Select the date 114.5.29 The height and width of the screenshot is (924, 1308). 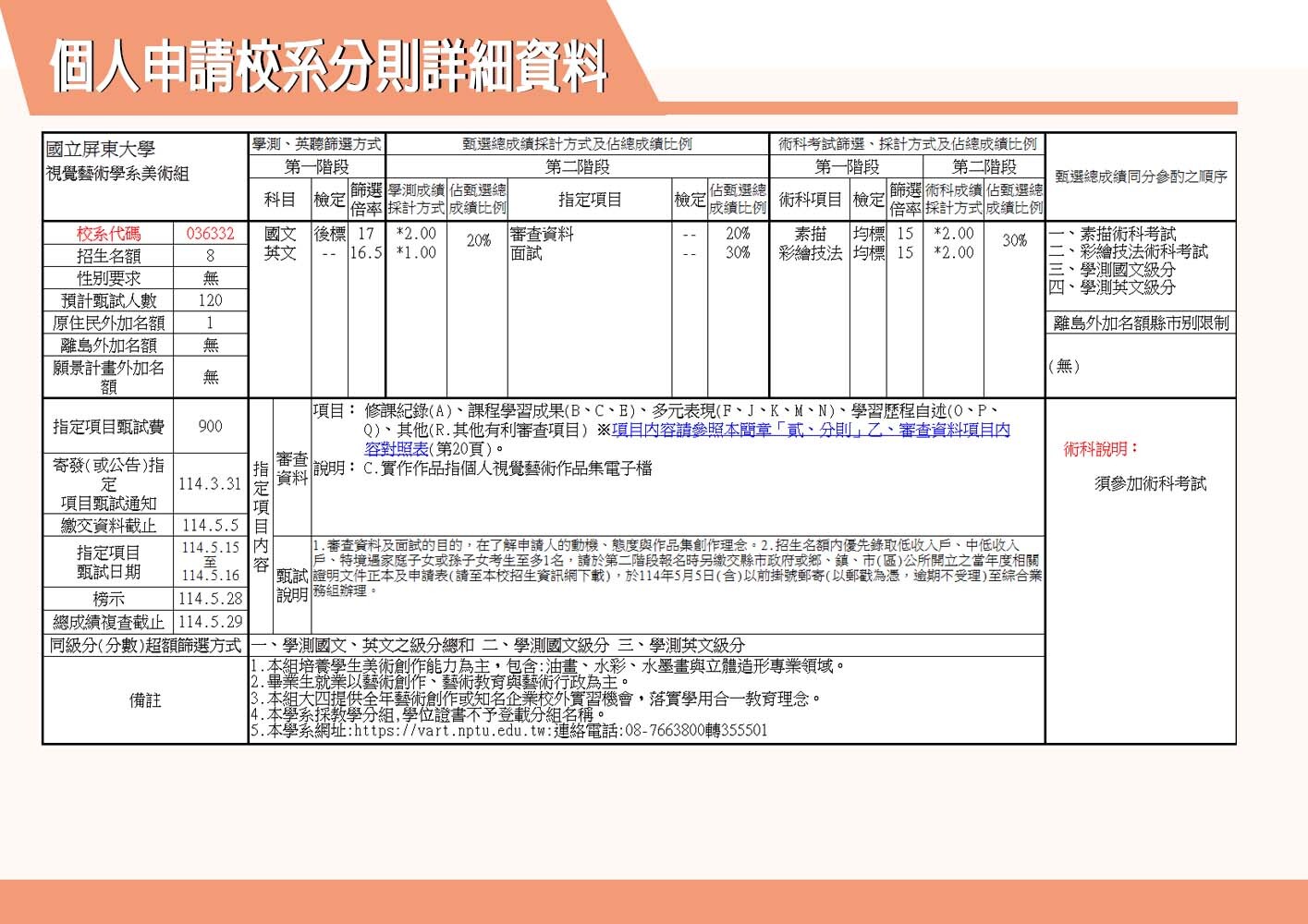[x=210, y=622]
